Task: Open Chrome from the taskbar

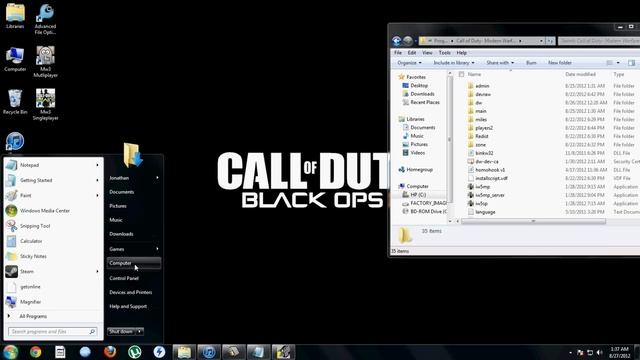Action: (36, 352)
